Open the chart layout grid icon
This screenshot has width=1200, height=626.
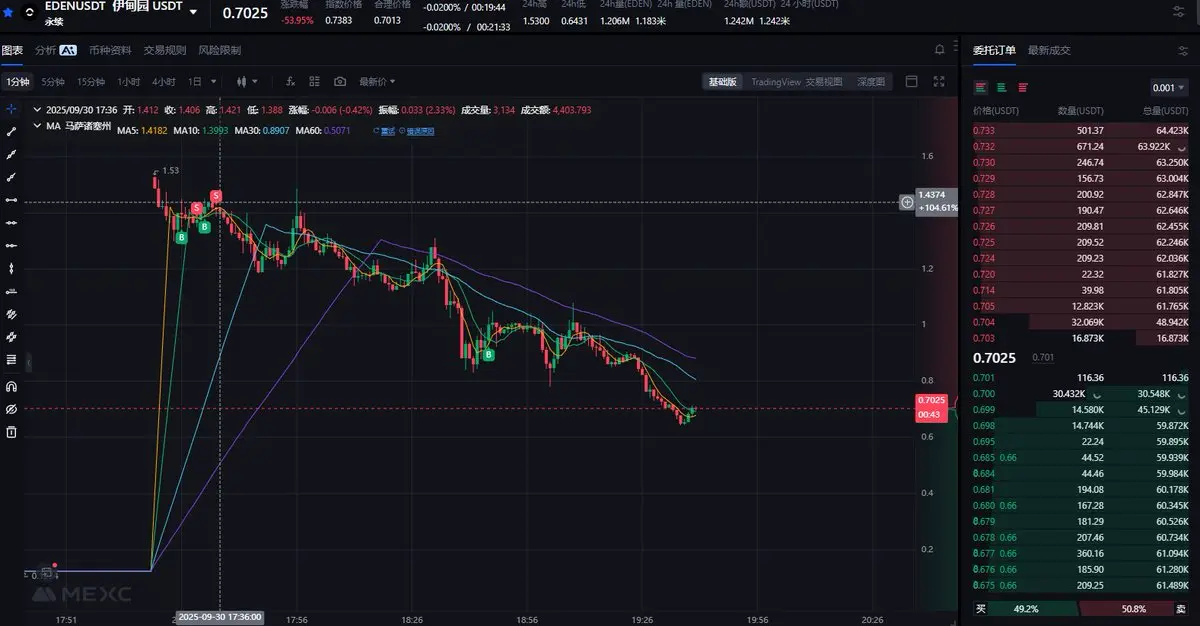316,82
